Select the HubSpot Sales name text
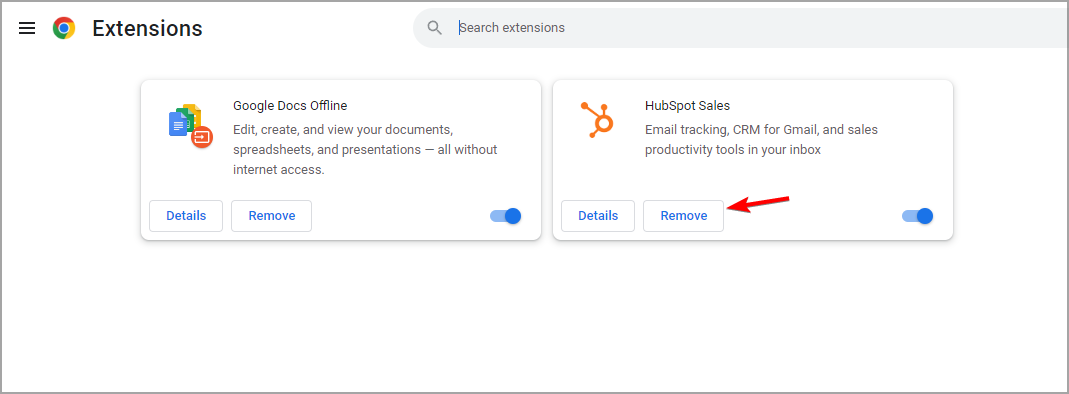This screenshot has height=394, width=1069. point(687,106)
